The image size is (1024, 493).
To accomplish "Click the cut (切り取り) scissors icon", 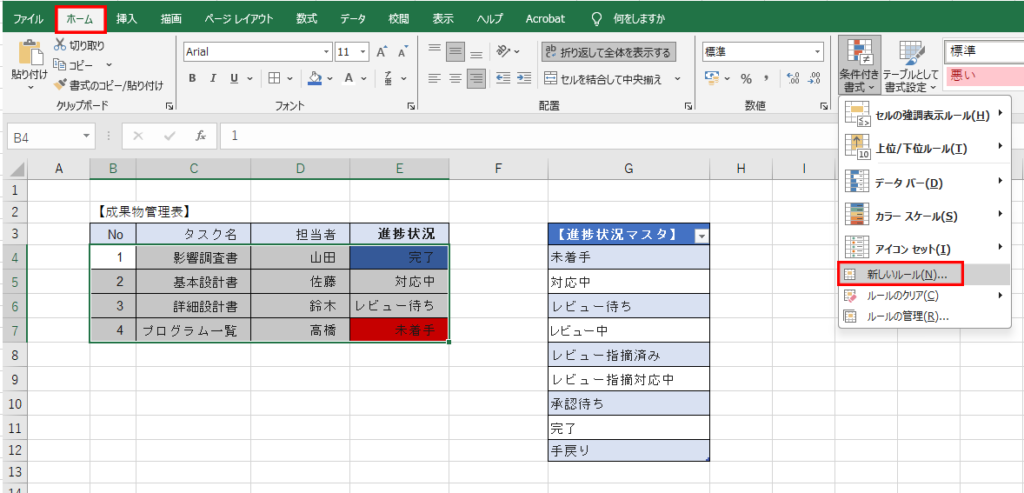I will tap(60, 45).
